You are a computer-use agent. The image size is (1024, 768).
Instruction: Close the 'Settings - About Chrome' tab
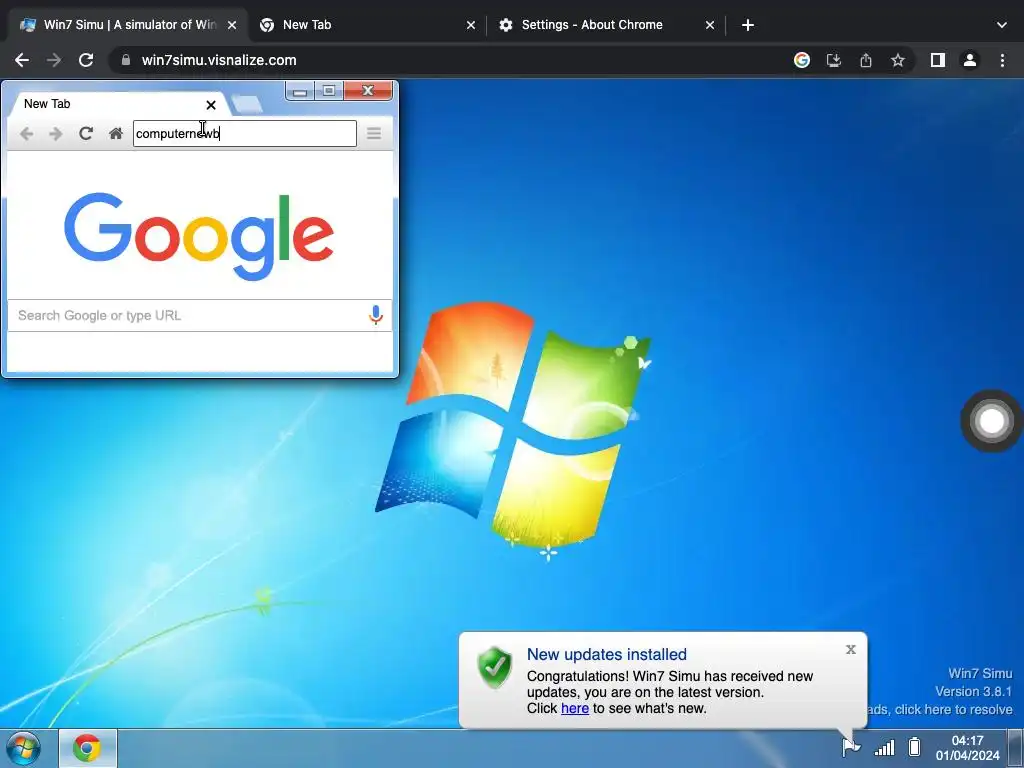[710, 25]
